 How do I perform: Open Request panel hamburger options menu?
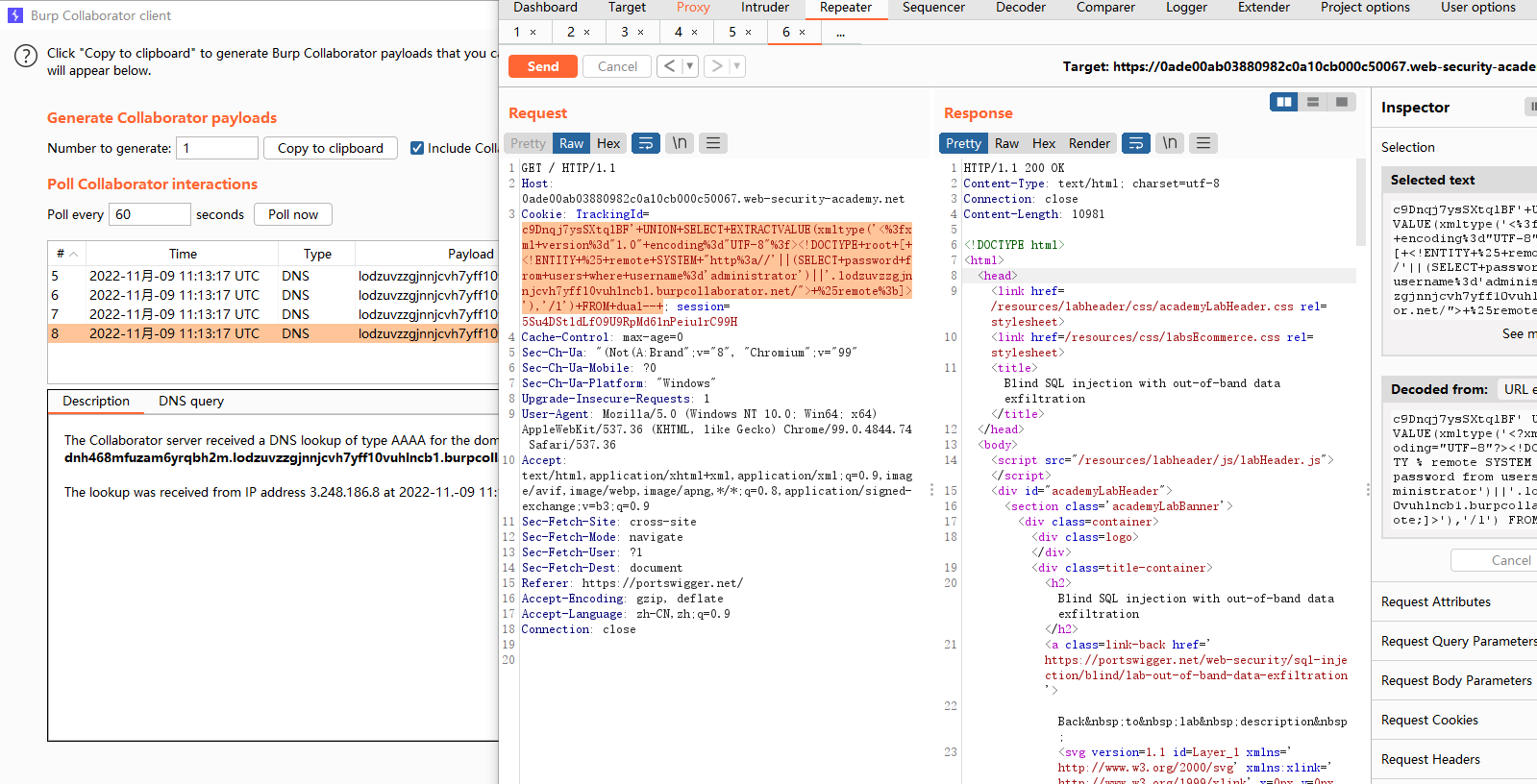coord(713,143)
